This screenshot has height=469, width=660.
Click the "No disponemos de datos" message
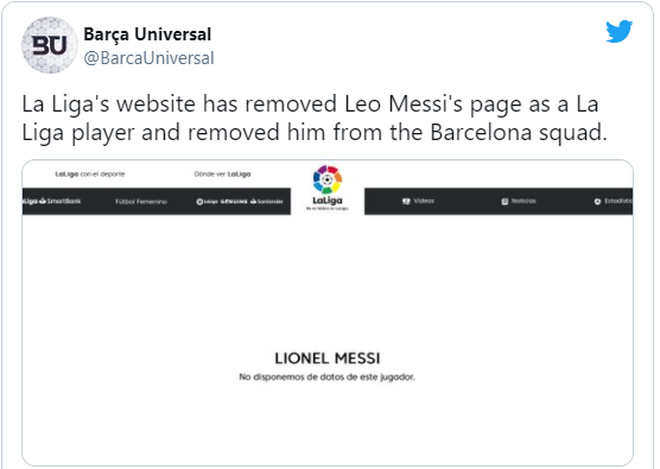tap(326, 377)
